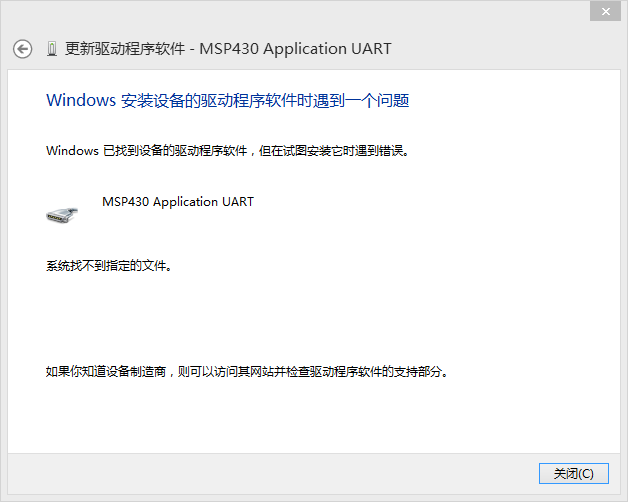Click the blue heading about the driver problem
Image resolution: width=628 pixels, height=502 pixels.
pos(228,100)
